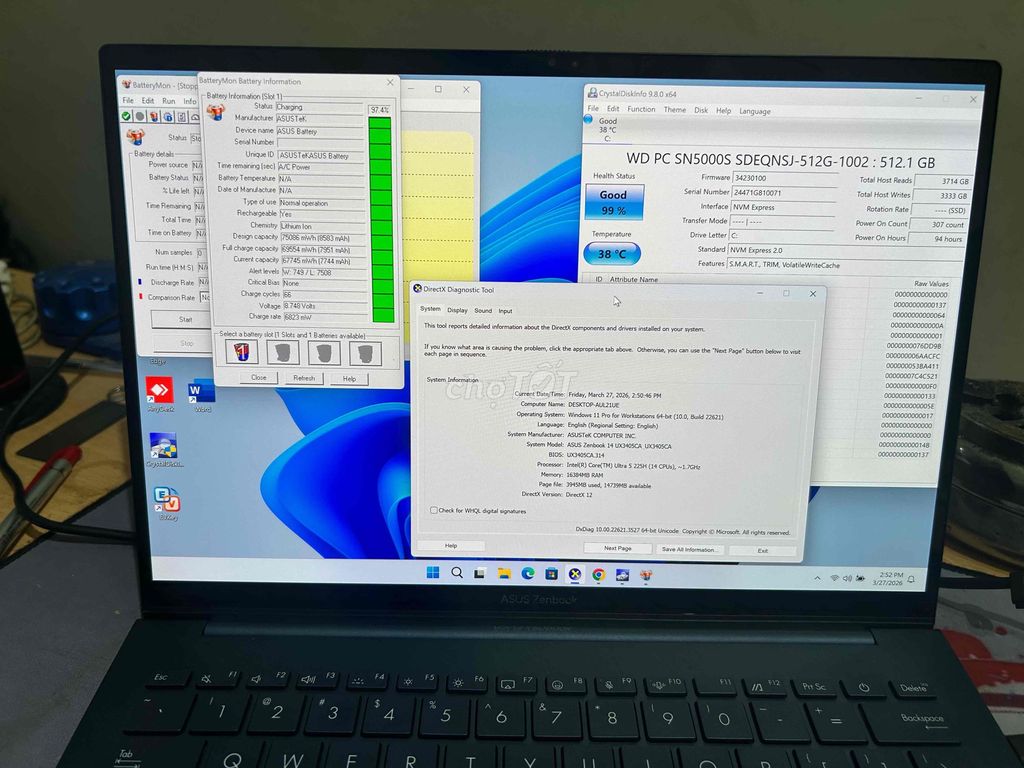Switch to the Display tab in DirectX Diagnostic Tool
Image resolution: width=1024 pixels, height=768 pixels.
pos(459,311)
